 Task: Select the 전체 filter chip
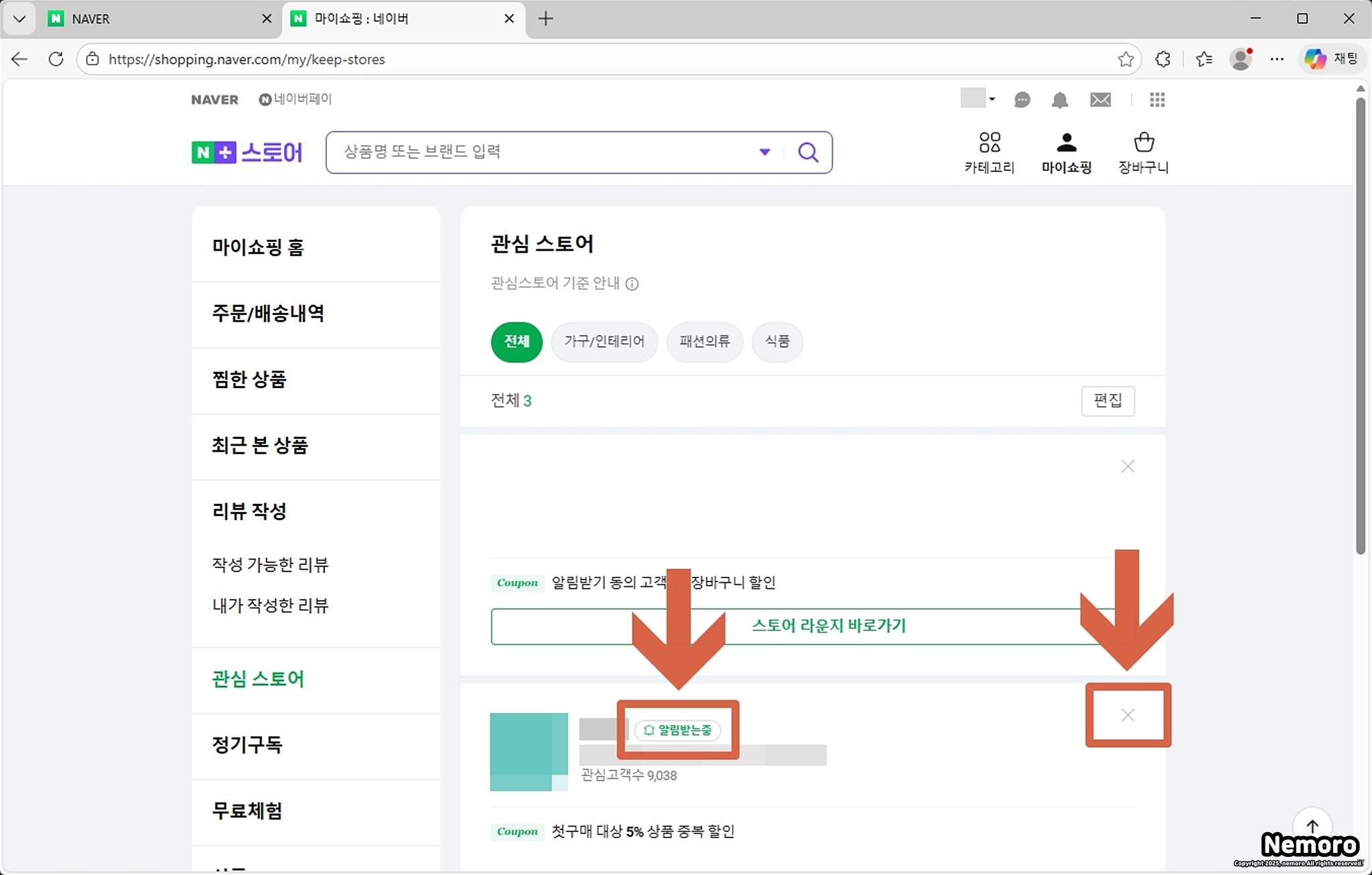(x=517, y=342)
